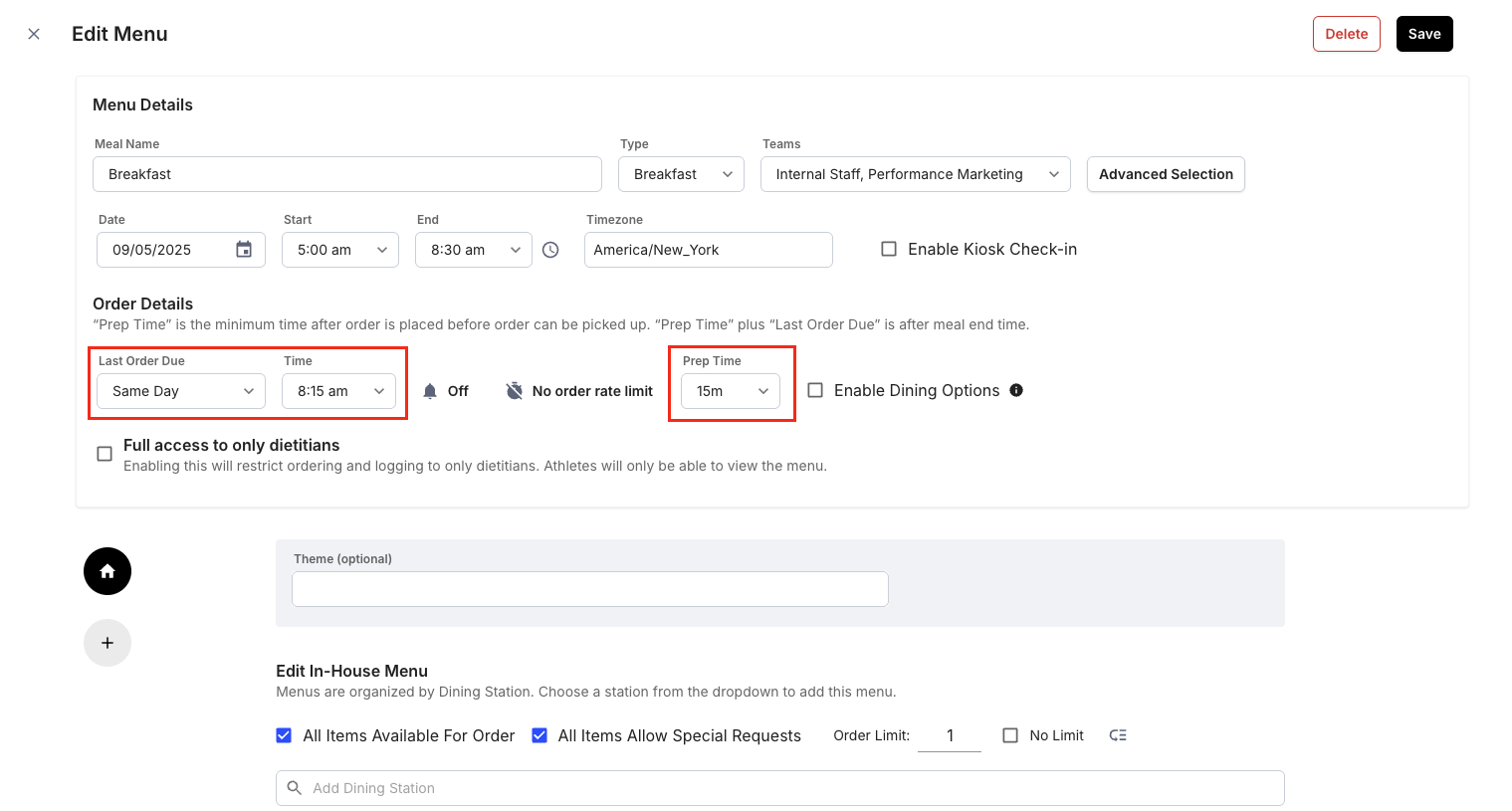Open the Type dropdown showing Breakfast
This screenshot has width=1512, height=811.
point(682,174)
